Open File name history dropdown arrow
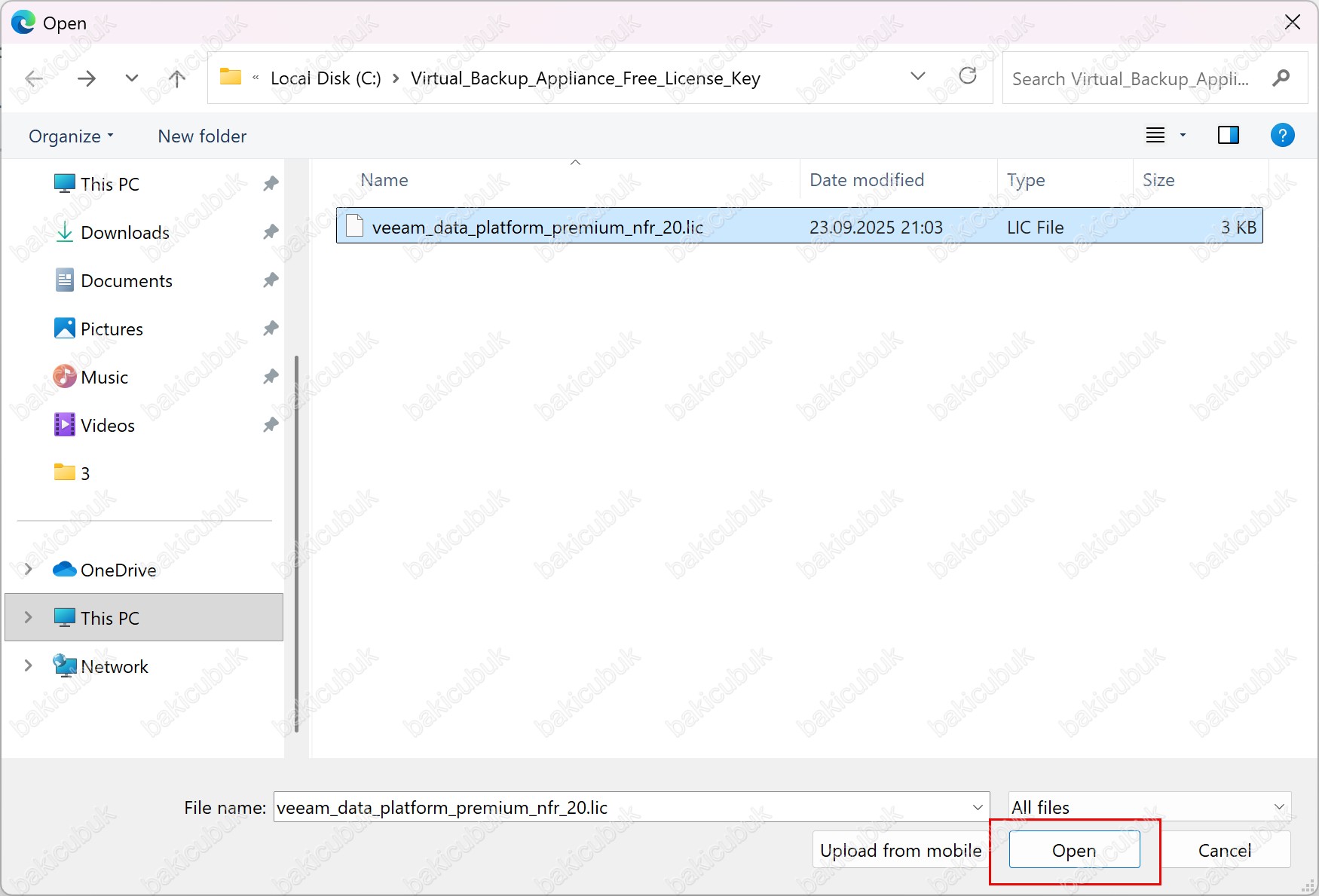The width and height of the screenshot is (1319, 896). 978,807
